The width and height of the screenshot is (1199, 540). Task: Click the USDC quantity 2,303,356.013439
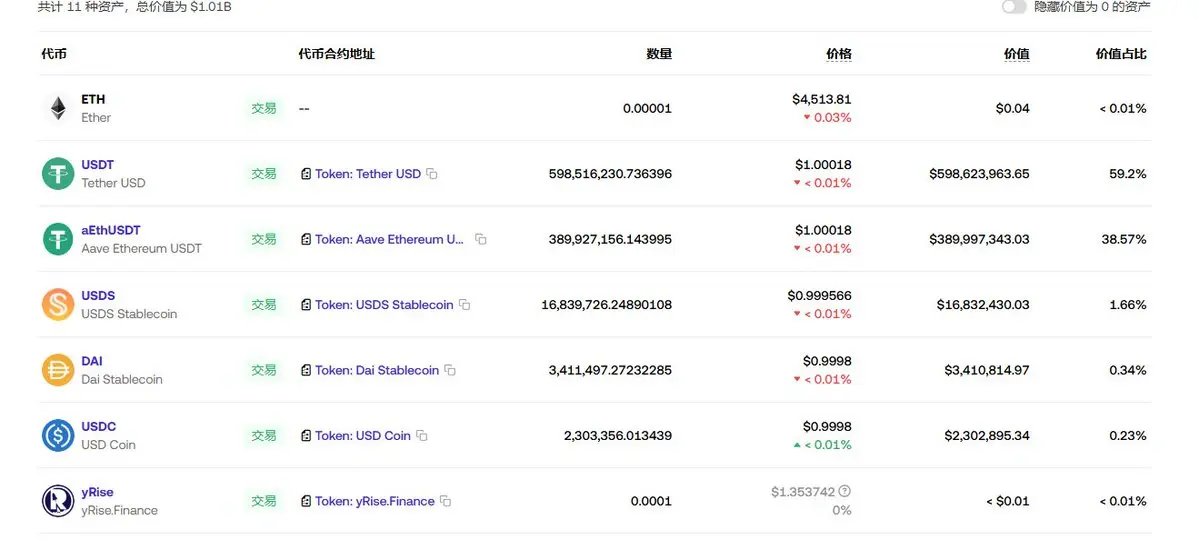618,435
